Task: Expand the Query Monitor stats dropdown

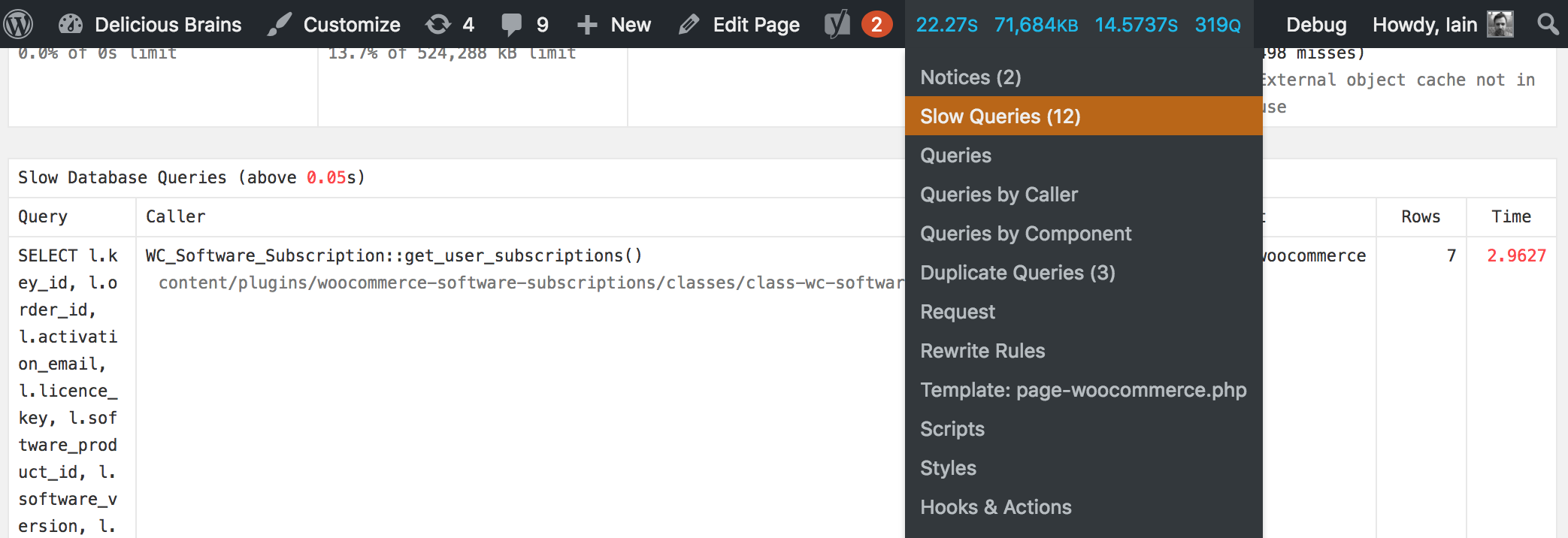Action: (1078, 25)
